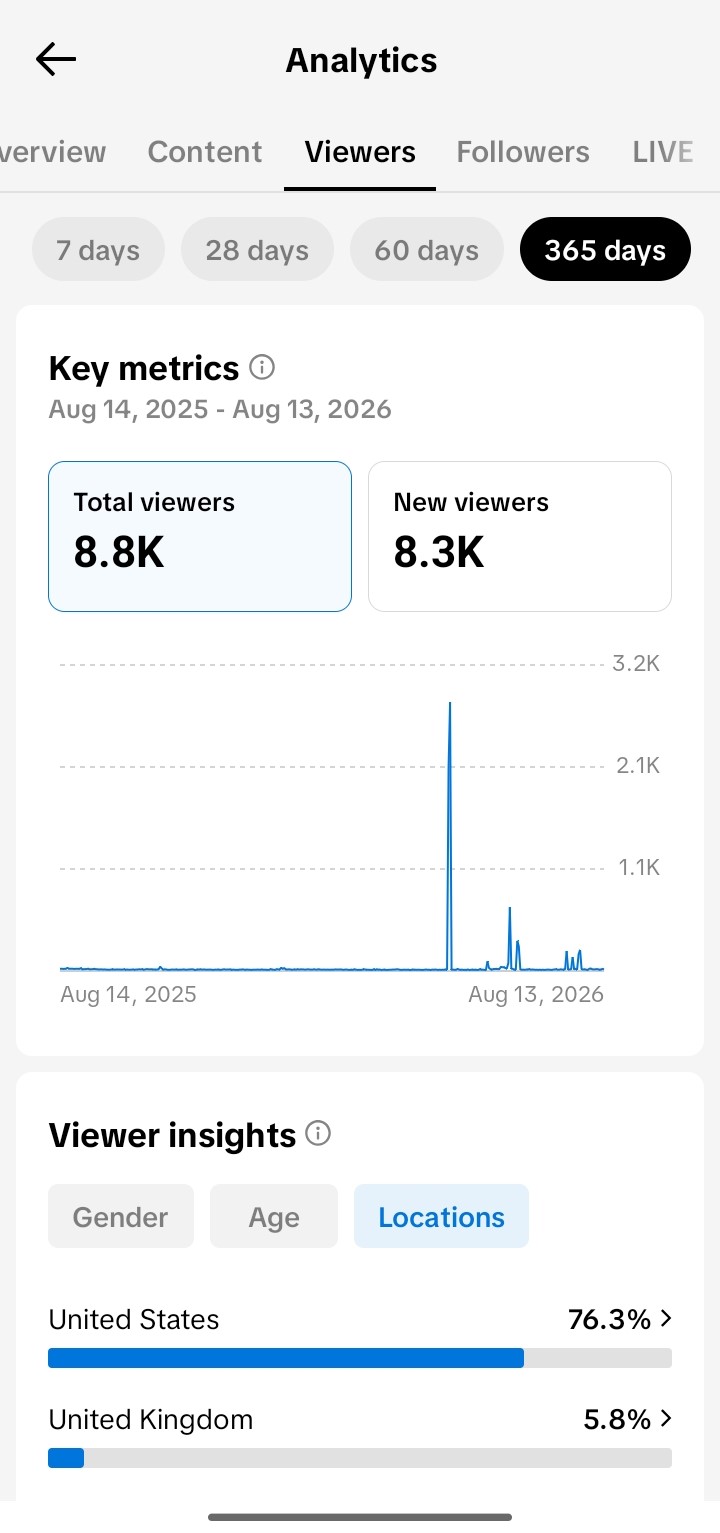Select the 7 days range

(98, 249)
